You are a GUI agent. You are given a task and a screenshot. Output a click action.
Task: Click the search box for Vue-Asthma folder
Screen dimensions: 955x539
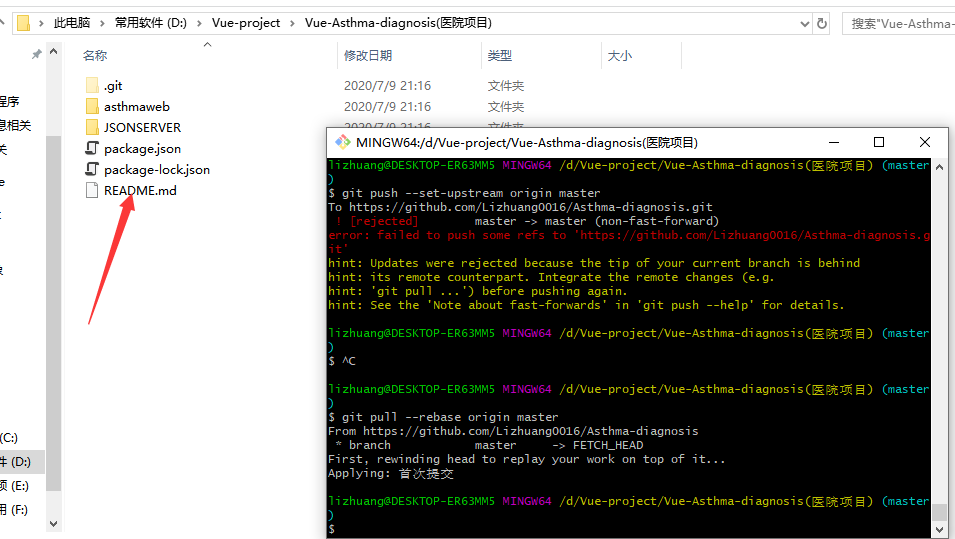tap(899, 24)
